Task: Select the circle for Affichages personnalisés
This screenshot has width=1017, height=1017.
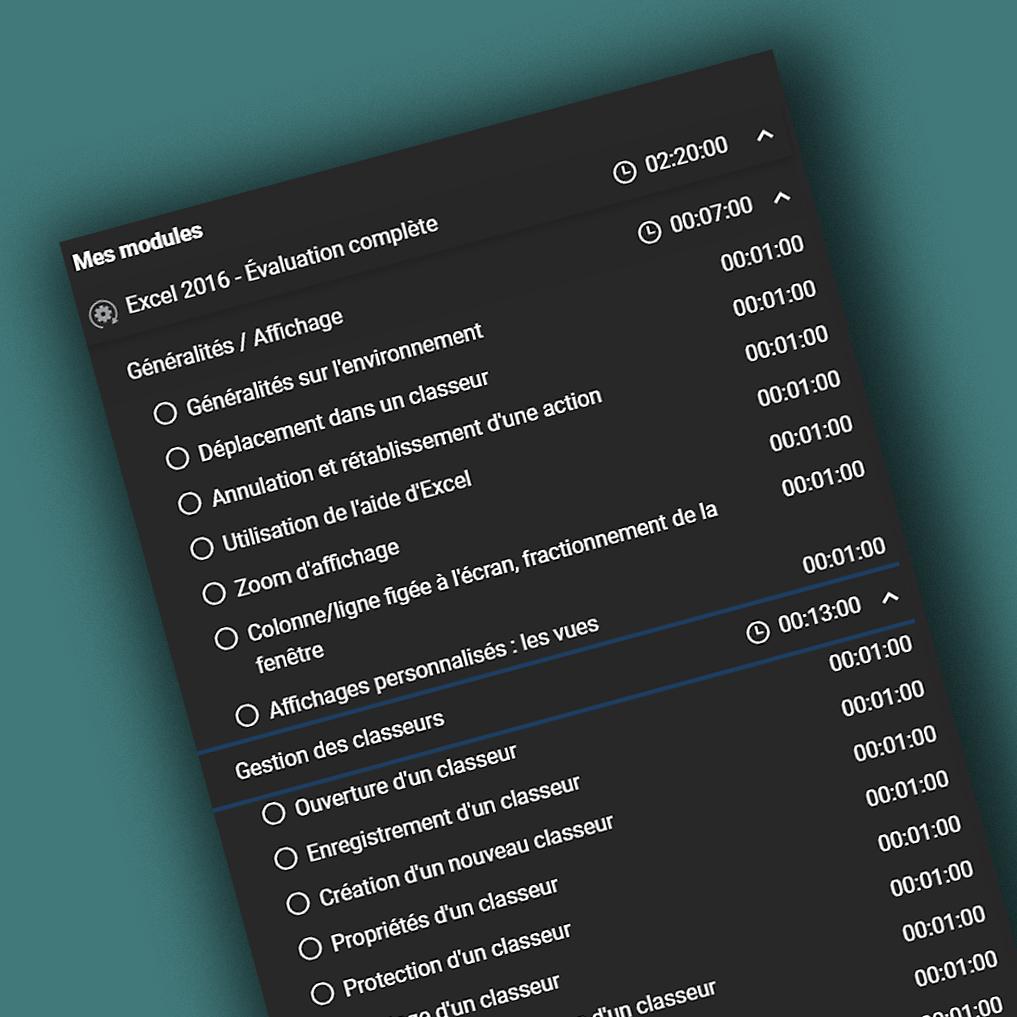Action: [247, 715]
